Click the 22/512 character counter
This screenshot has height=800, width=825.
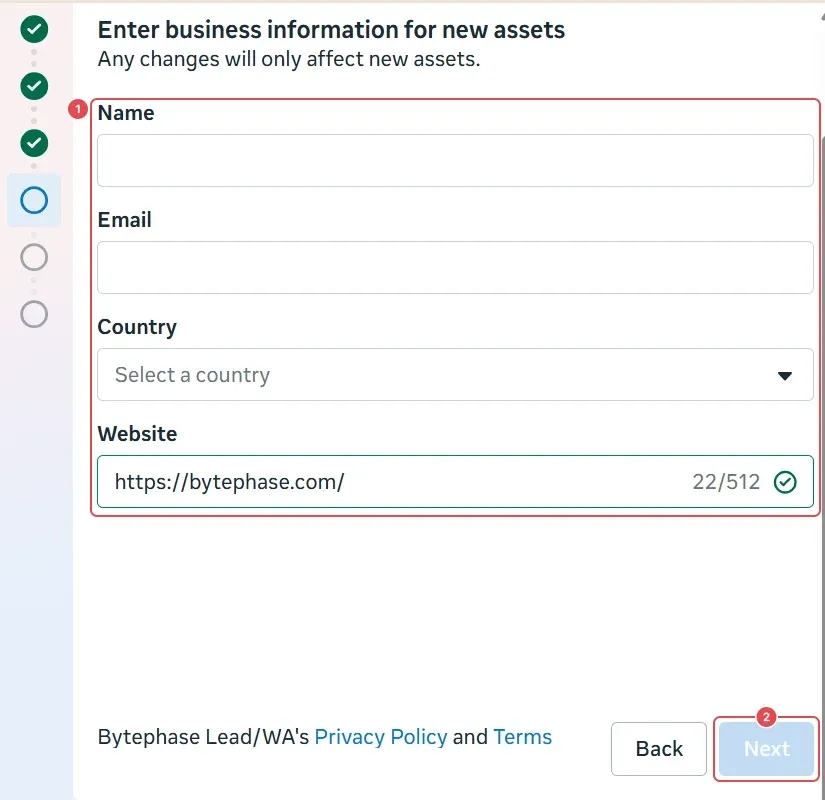726,482
